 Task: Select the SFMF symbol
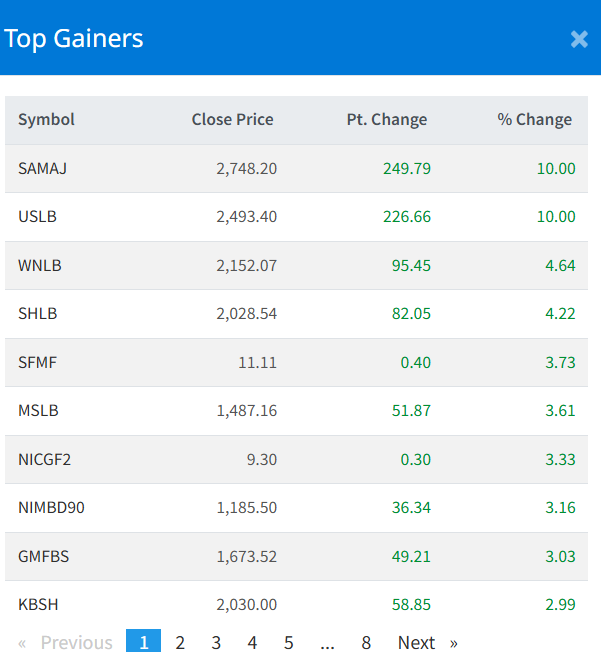pos(37,362)
